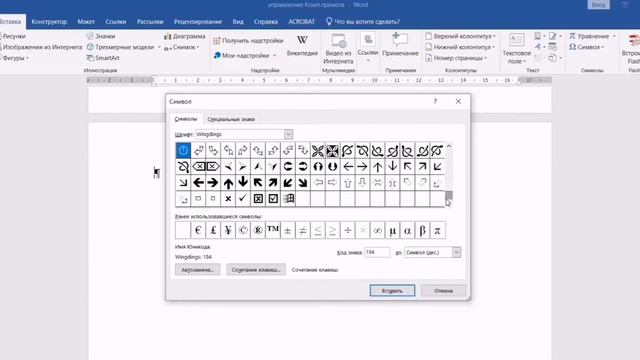Click the Примечание comment icon
640x360 pixels.
click(x=400, y=44)
